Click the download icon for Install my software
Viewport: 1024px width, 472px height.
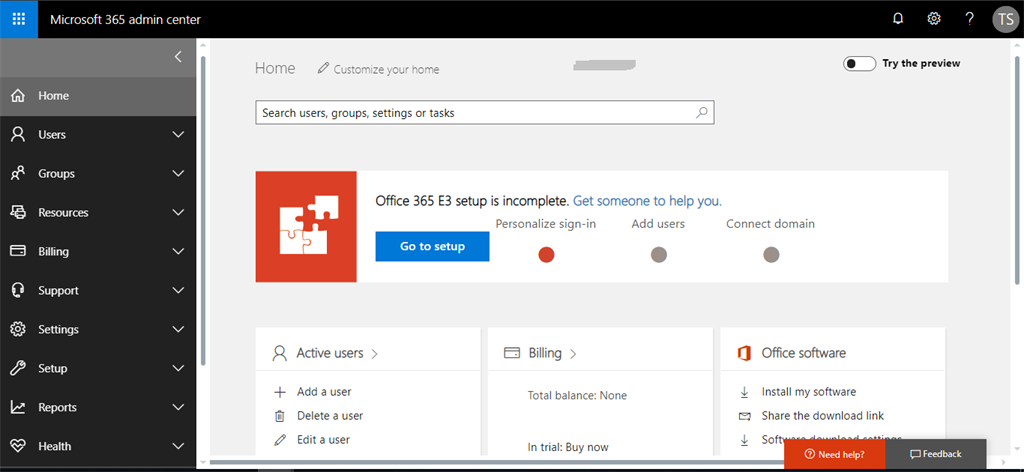[x=744, y=392]
